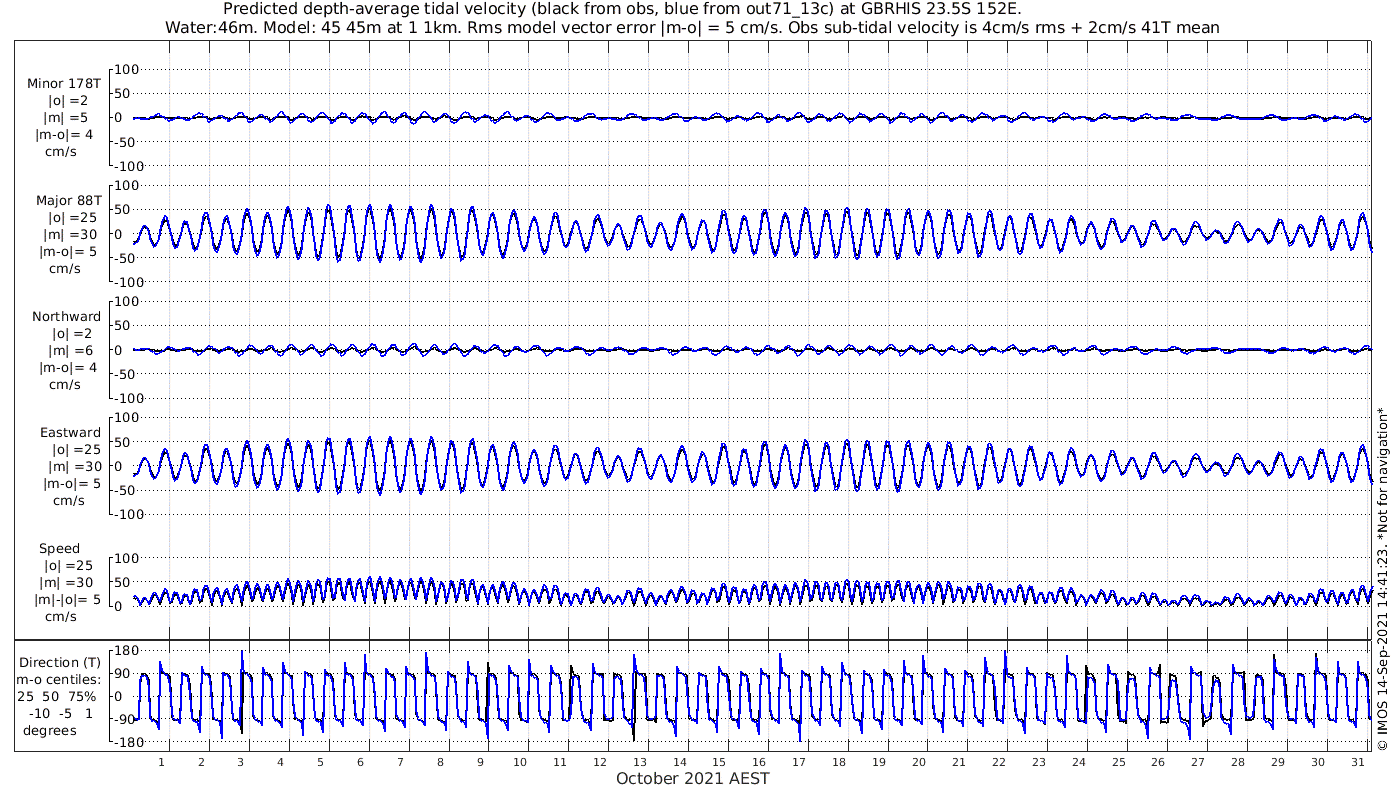The image size is (1400, 800).
Task: Click the chart title 'Predicted depth-average tidal velocity' line
Action: [622, 9]
